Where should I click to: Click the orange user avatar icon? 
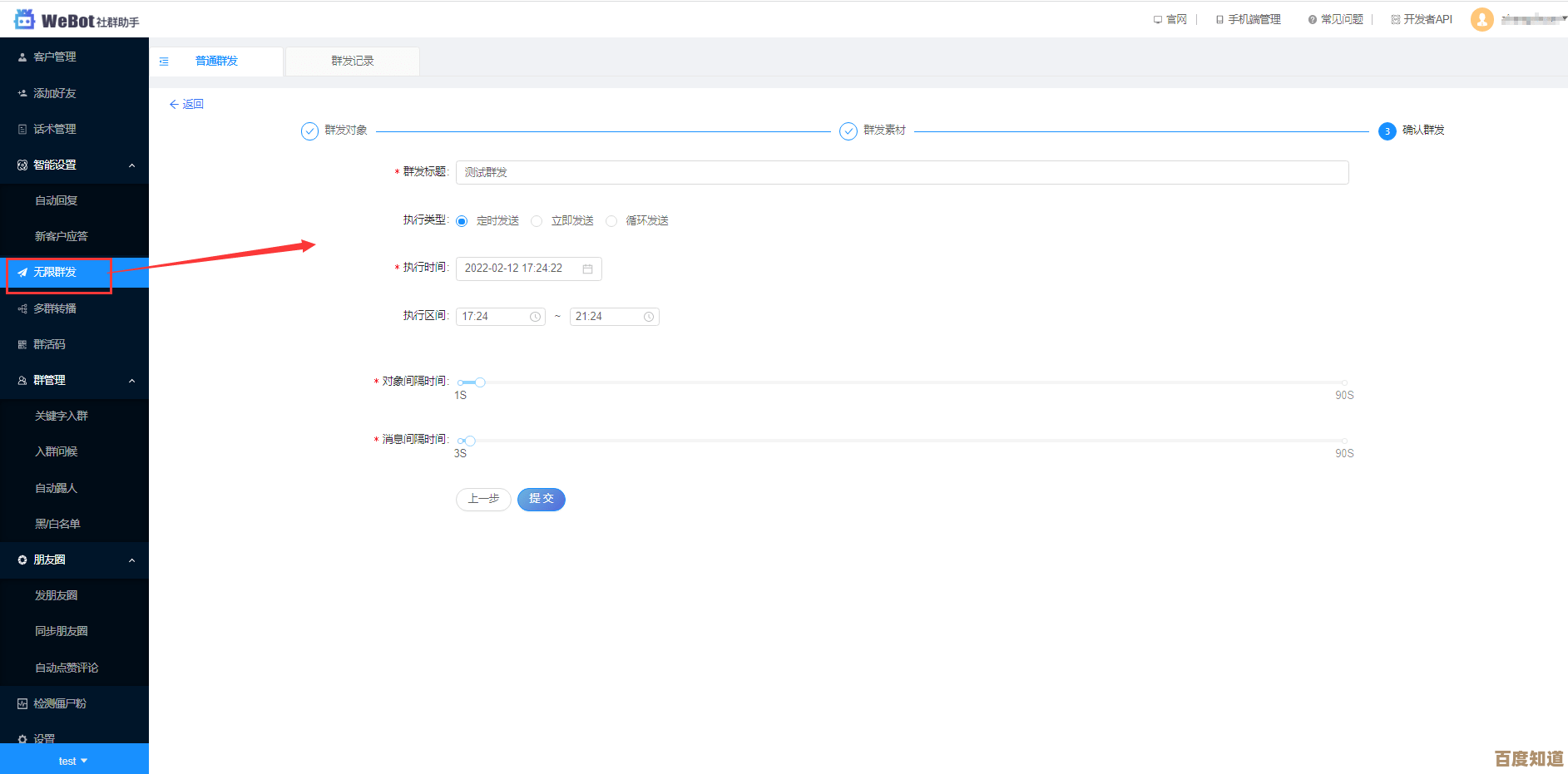point(1481,19)
